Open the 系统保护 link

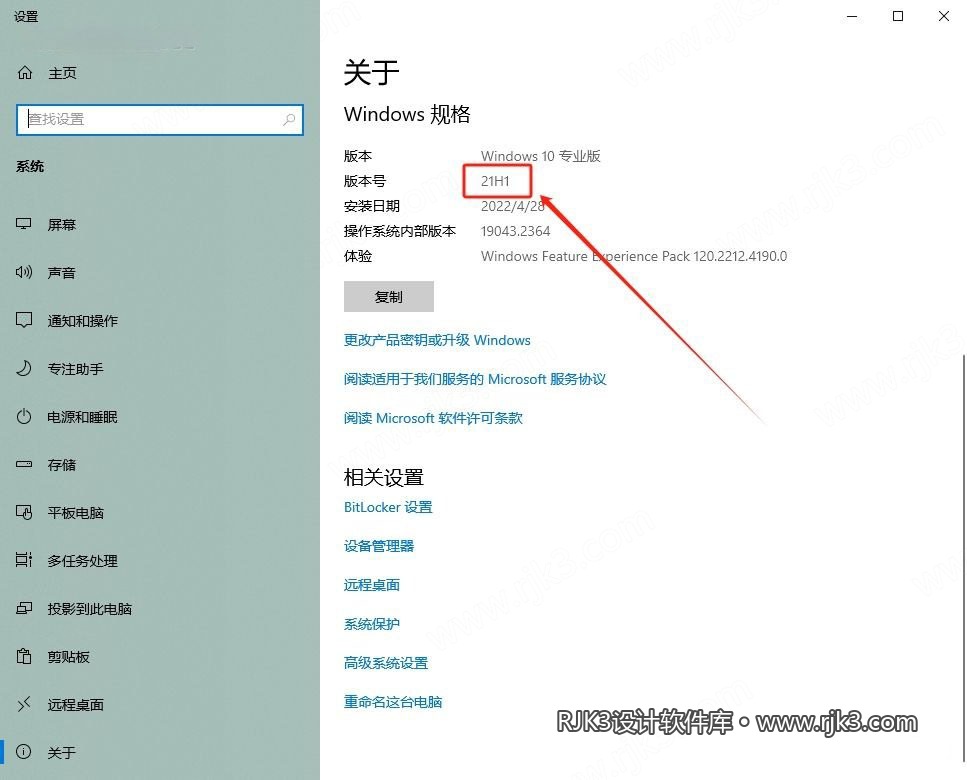click(371, 624)
